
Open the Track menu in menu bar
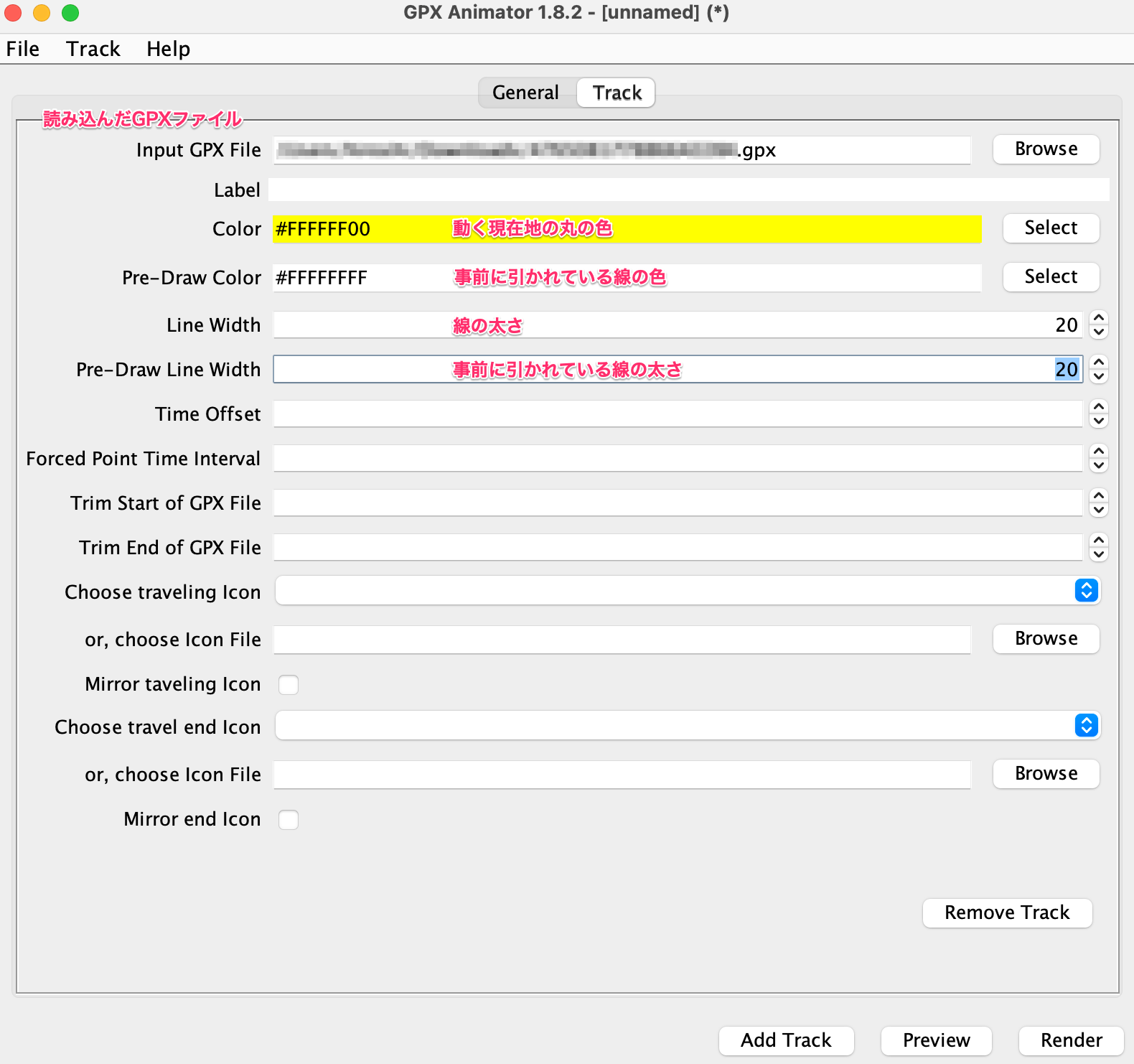coord(93,49)
